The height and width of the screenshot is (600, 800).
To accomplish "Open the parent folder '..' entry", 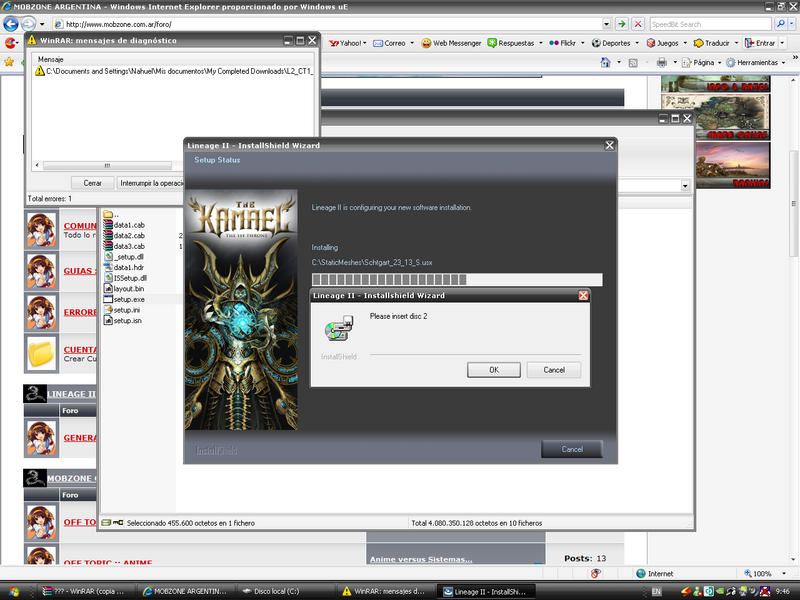I will [116, 215].
